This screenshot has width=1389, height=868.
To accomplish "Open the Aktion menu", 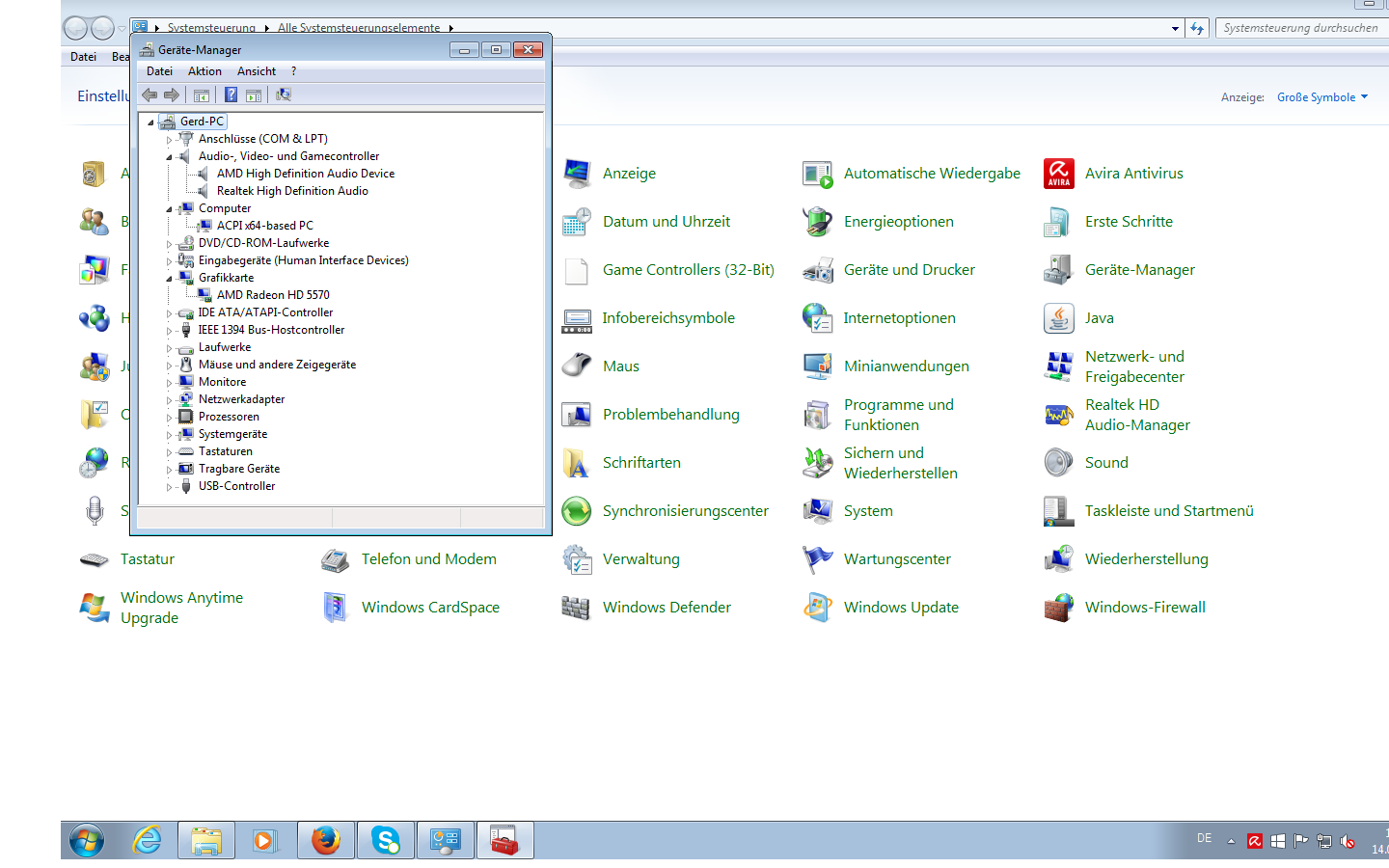I will [204, 71].
